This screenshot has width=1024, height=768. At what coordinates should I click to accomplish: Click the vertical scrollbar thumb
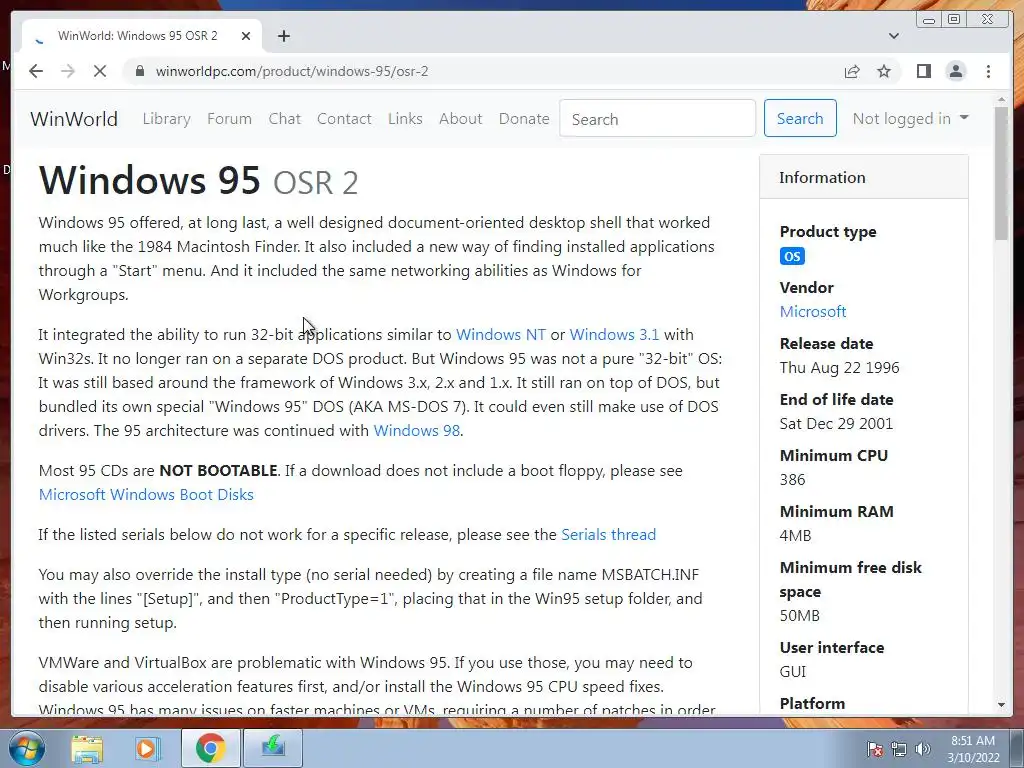[1001, 173]
